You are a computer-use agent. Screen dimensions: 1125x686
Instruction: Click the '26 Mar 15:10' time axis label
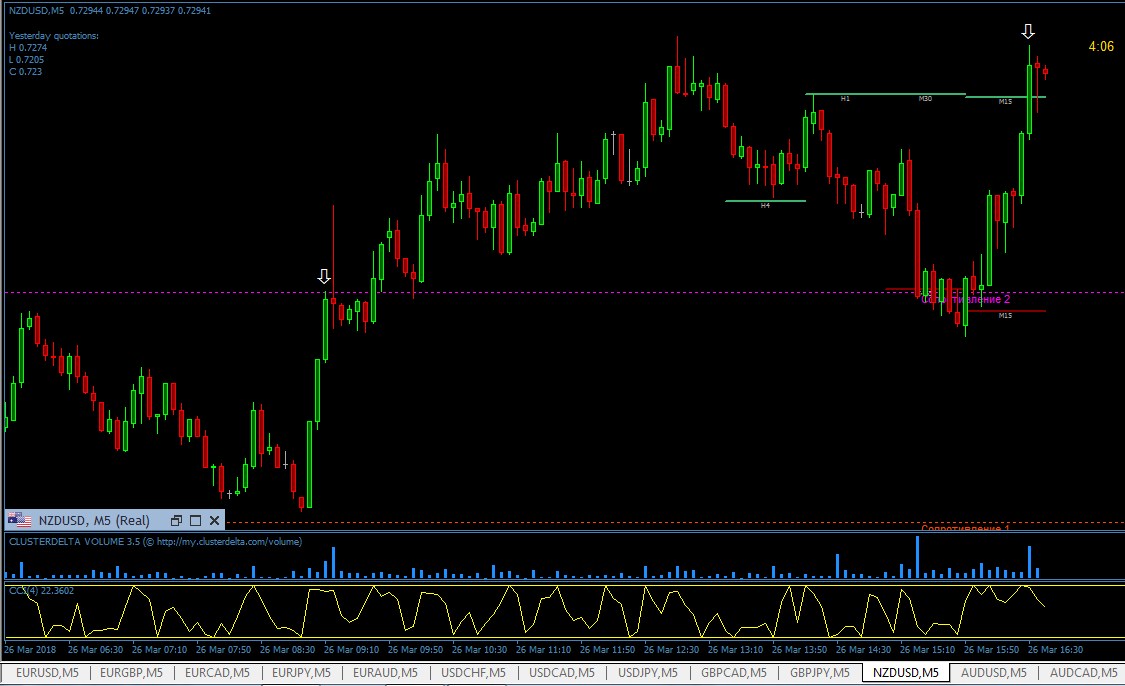tap(928, 649)
